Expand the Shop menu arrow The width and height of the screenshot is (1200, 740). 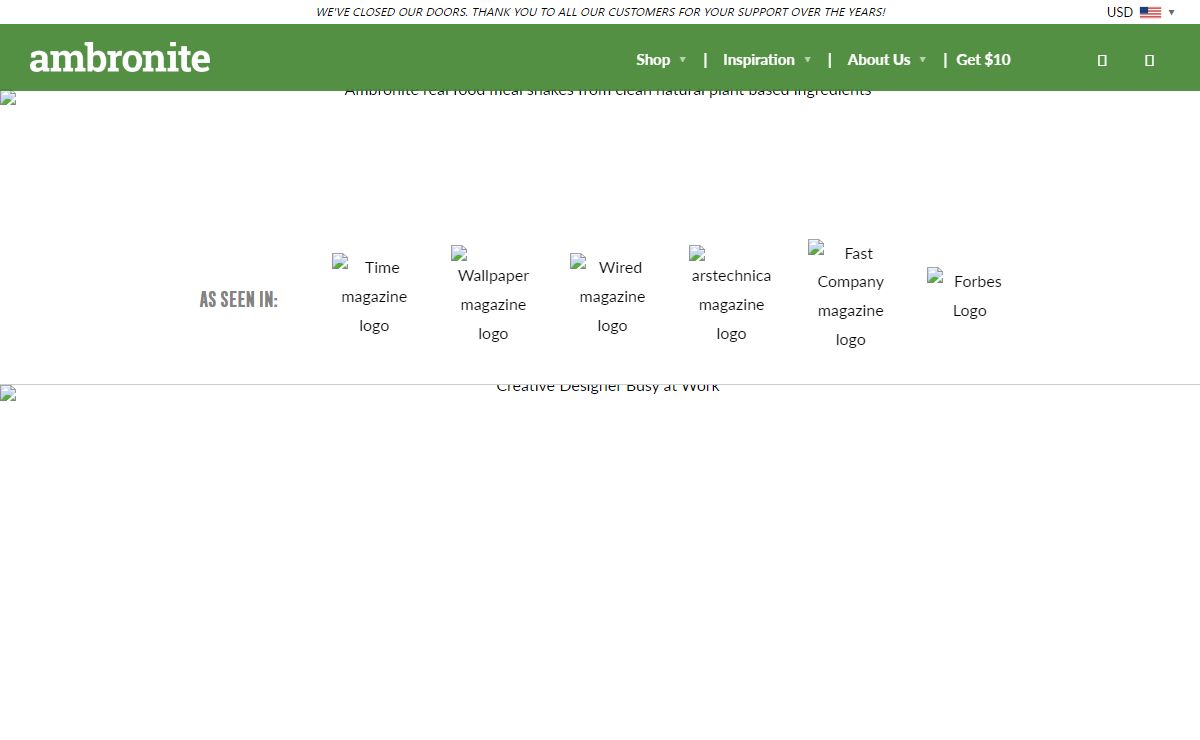coord(683,60)
